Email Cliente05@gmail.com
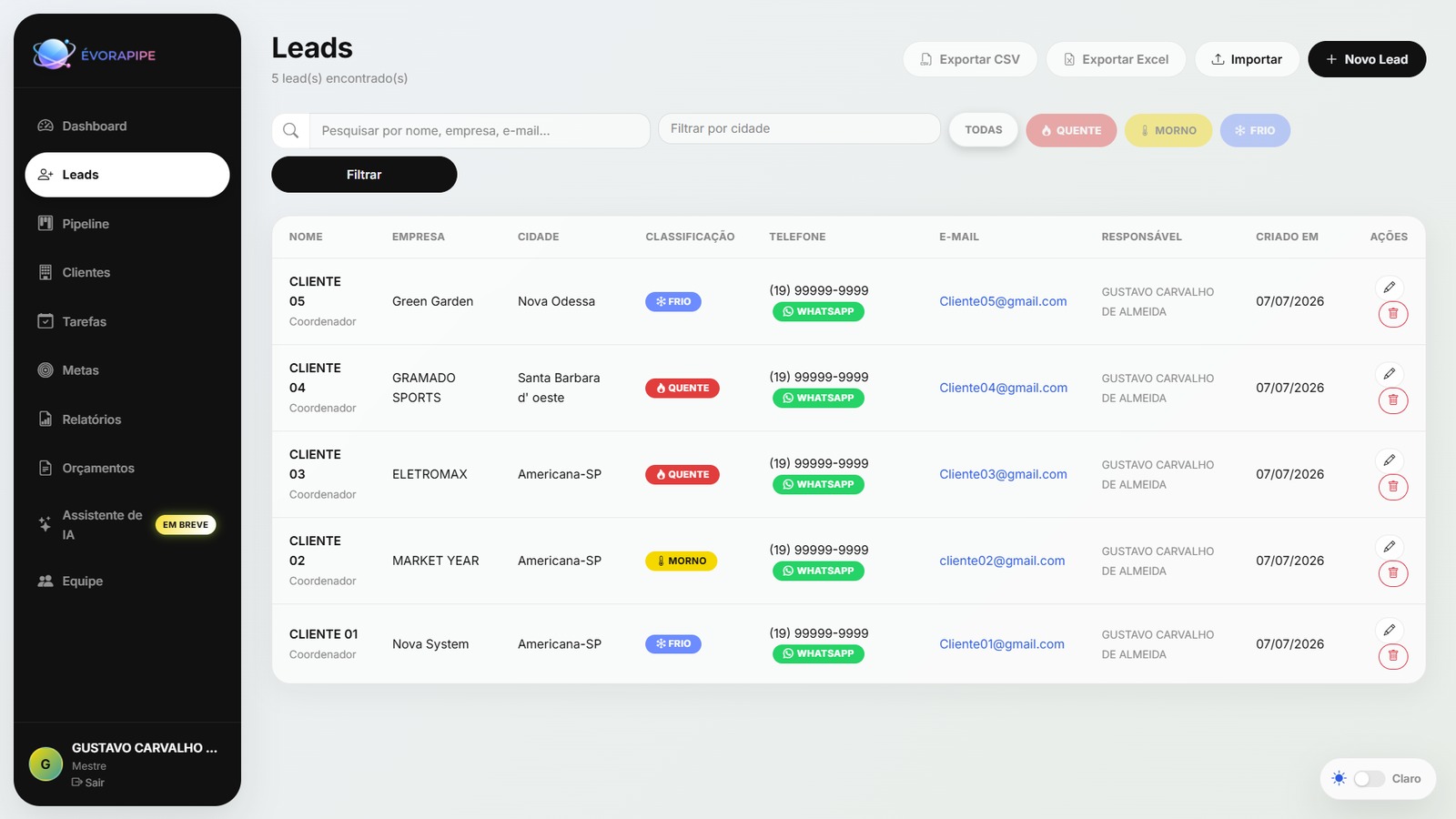The image size is (1456, 819). (x=1003, y=301)
